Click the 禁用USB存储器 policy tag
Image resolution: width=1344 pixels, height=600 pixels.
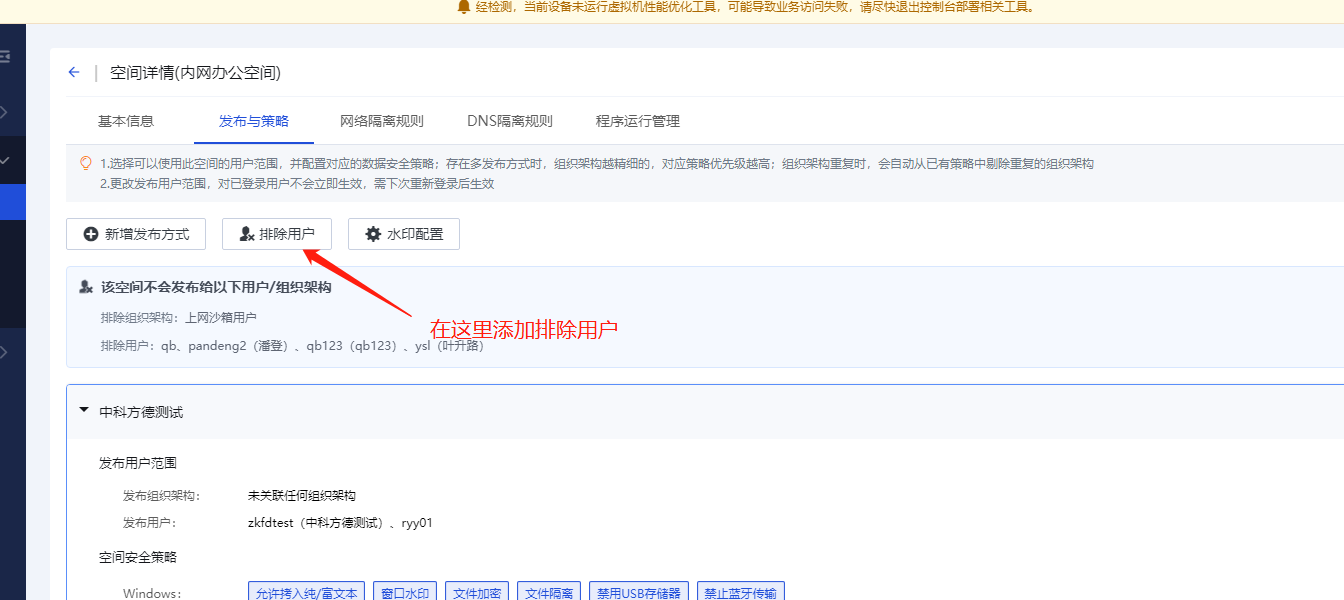click(638, 592)
